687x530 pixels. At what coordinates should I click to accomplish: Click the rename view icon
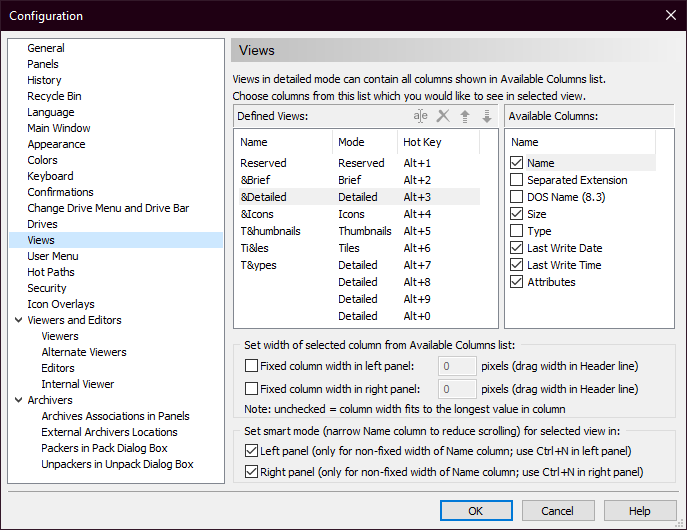[421, 117]
